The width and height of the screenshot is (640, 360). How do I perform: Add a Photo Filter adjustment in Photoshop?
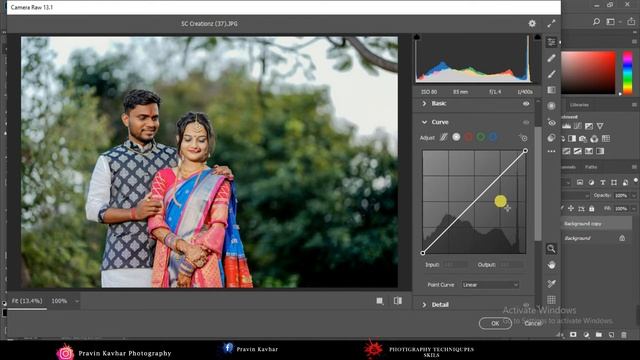(583, 139)
